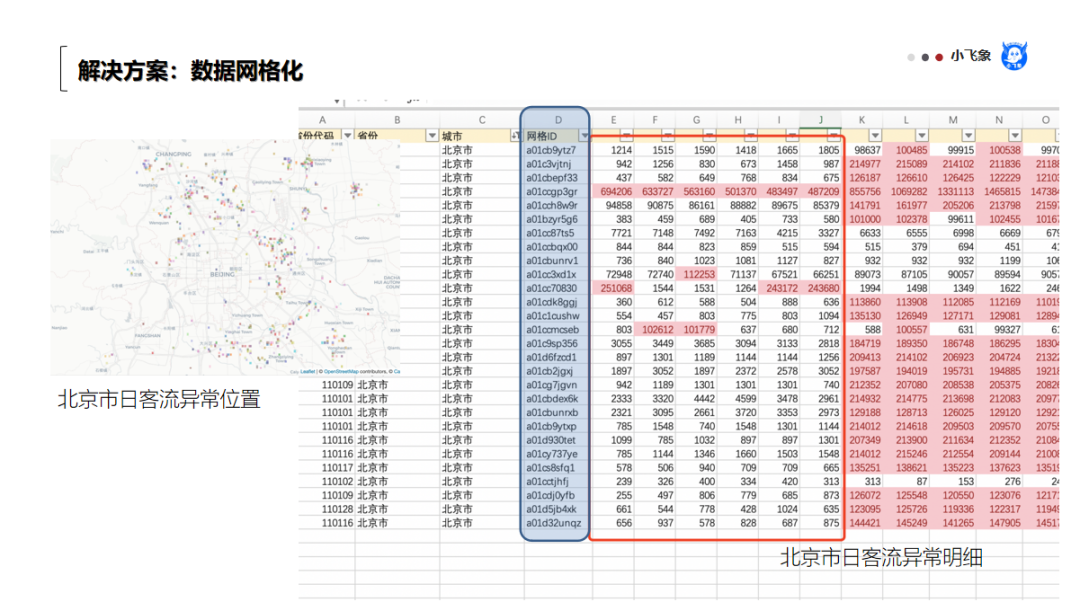
Task: Click the highlighted cell 251068
Action: click(x=613, y=288)
